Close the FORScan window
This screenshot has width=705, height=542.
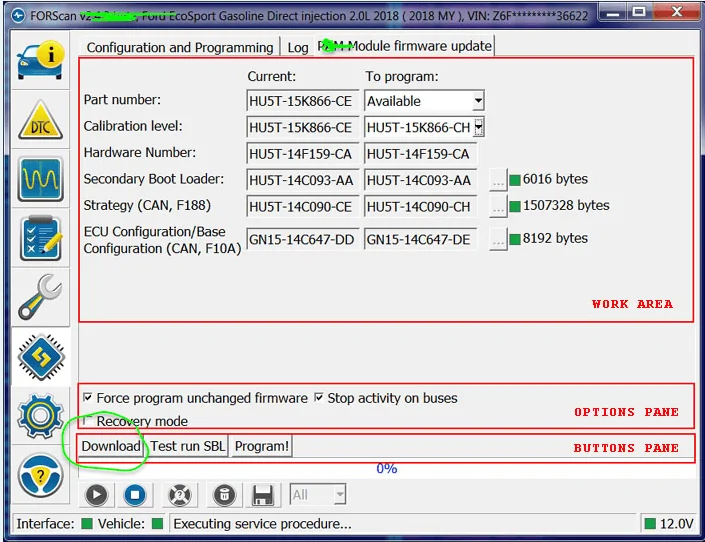click(x=676, y=13)
